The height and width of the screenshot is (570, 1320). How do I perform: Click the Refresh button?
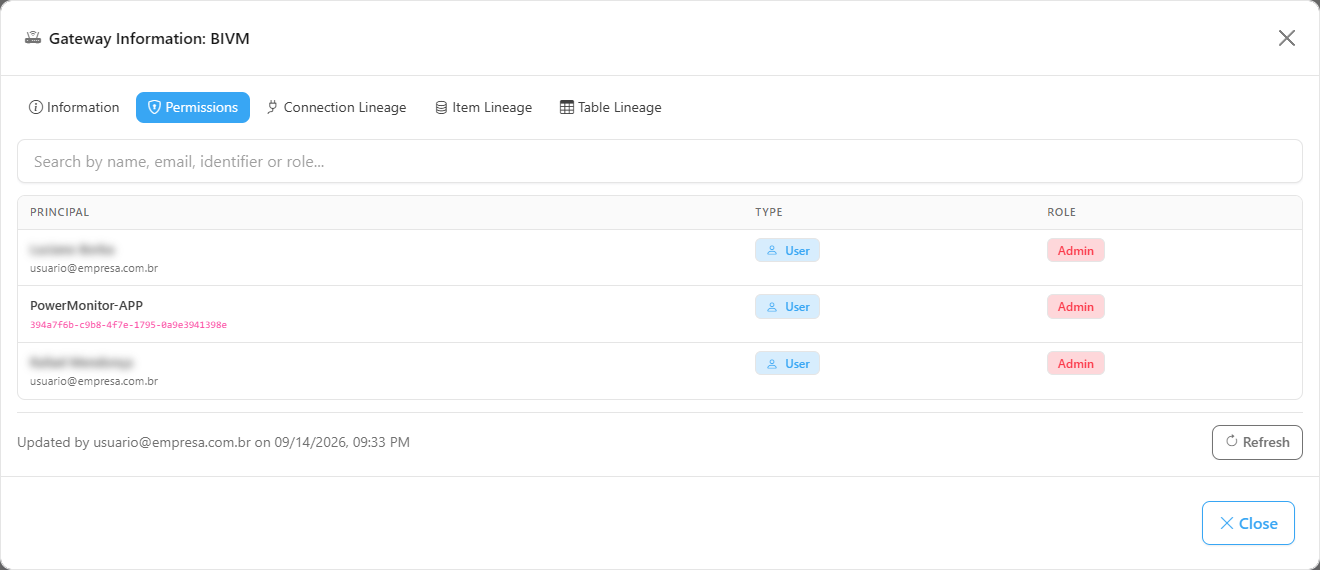(1257, 442)
